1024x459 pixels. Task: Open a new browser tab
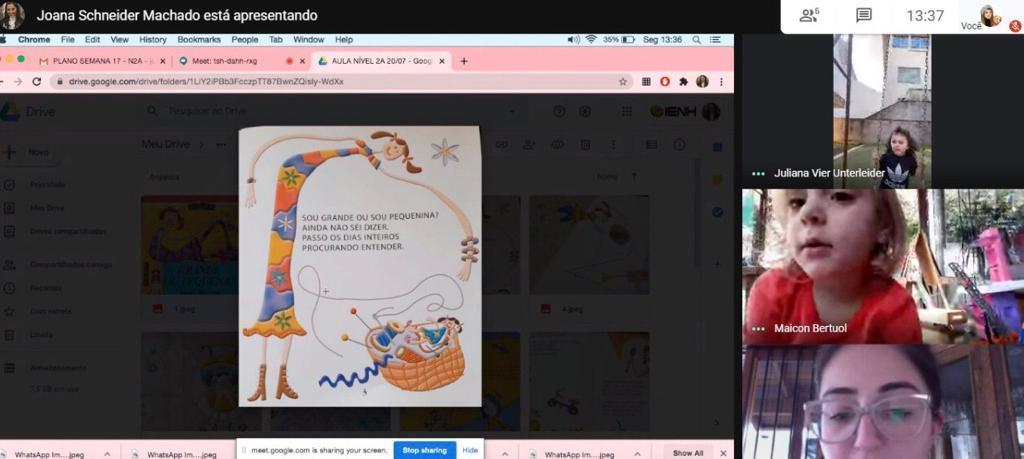[464, 61]
